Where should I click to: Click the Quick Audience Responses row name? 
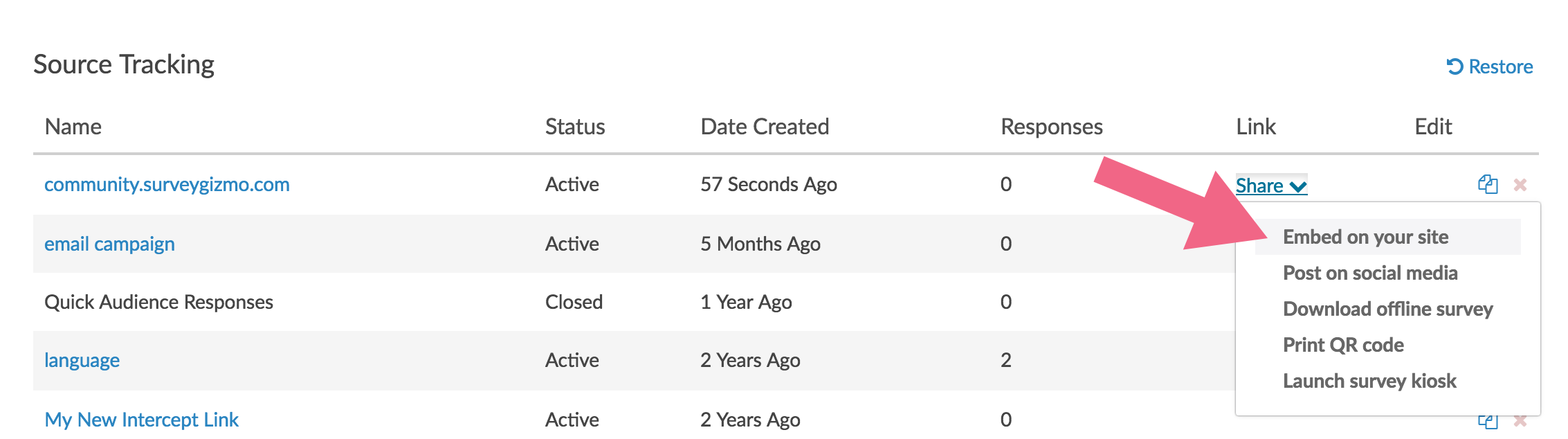[x=158, y=302]
